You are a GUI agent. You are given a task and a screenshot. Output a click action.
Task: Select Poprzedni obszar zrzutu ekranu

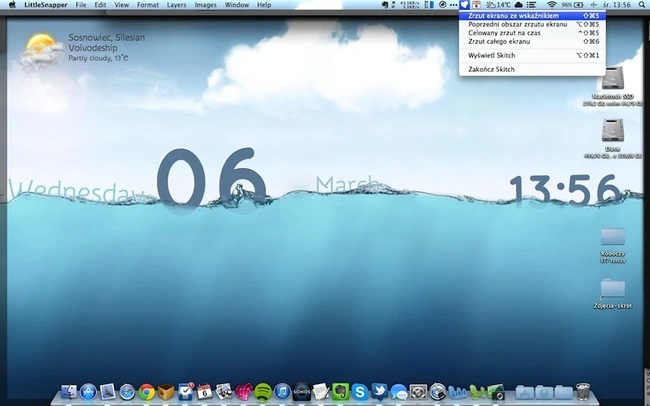[x=532, y=24]
